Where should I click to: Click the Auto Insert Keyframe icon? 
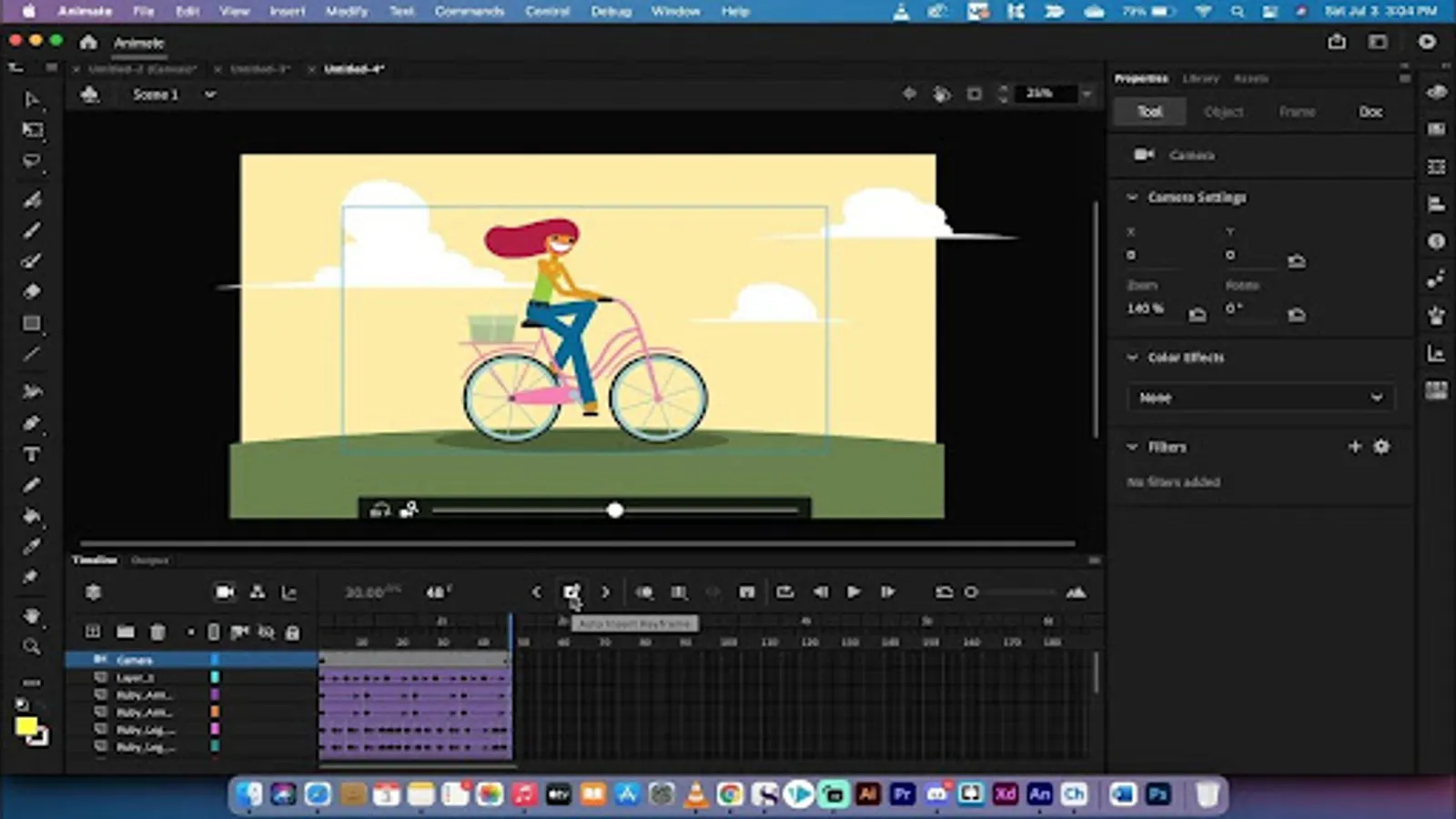tap(571, 592)
